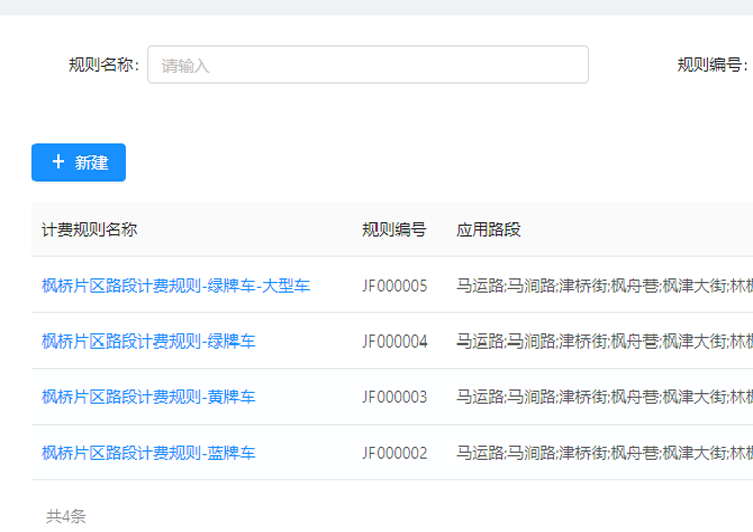
Task: Click the 共4条 total count text
Action: coord(66,516)
